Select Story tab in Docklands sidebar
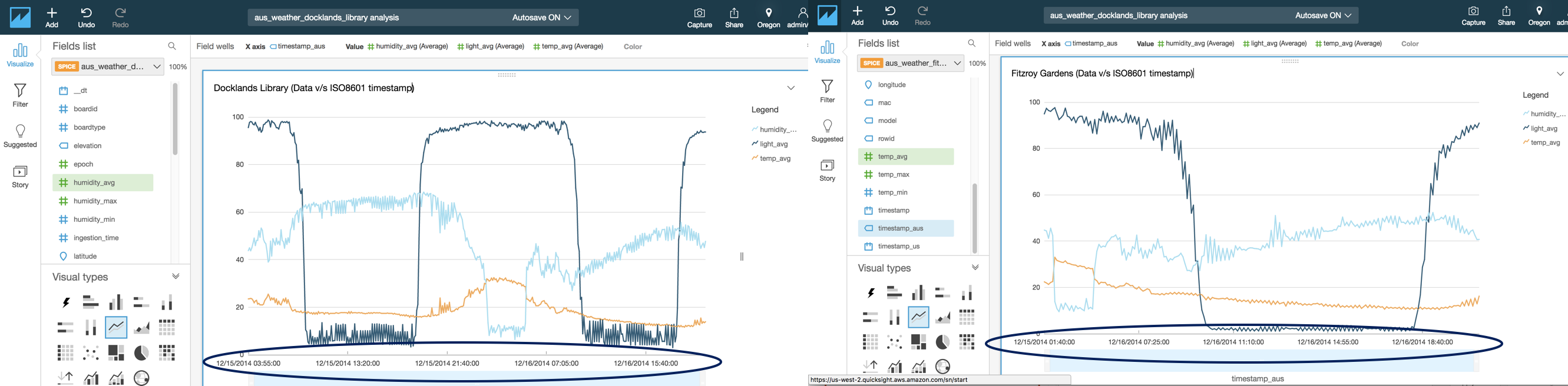 coord(20,177)
